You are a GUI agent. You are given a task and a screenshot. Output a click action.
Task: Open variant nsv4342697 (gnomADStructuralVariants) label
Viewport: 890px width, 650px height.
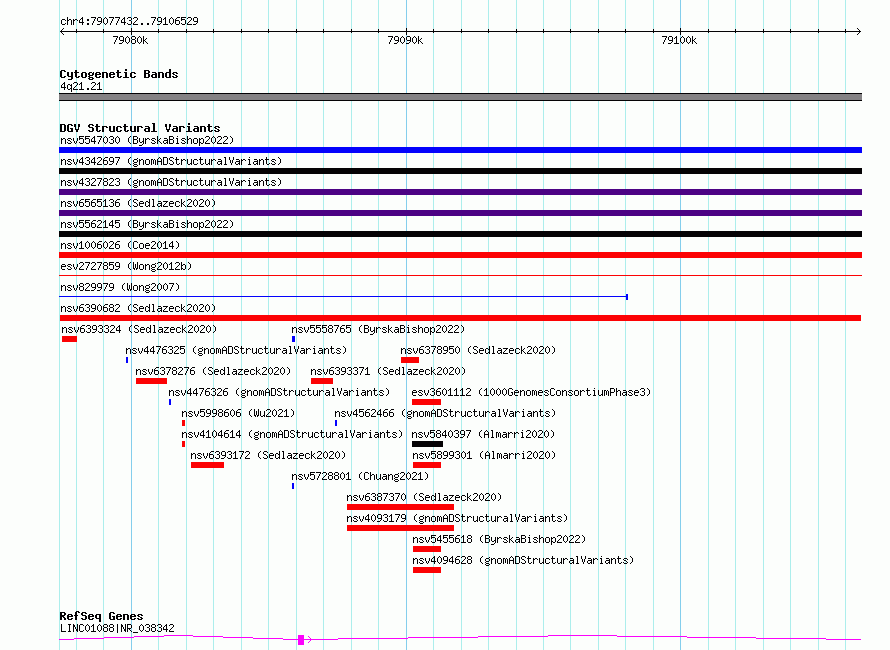tap(171, 161)
